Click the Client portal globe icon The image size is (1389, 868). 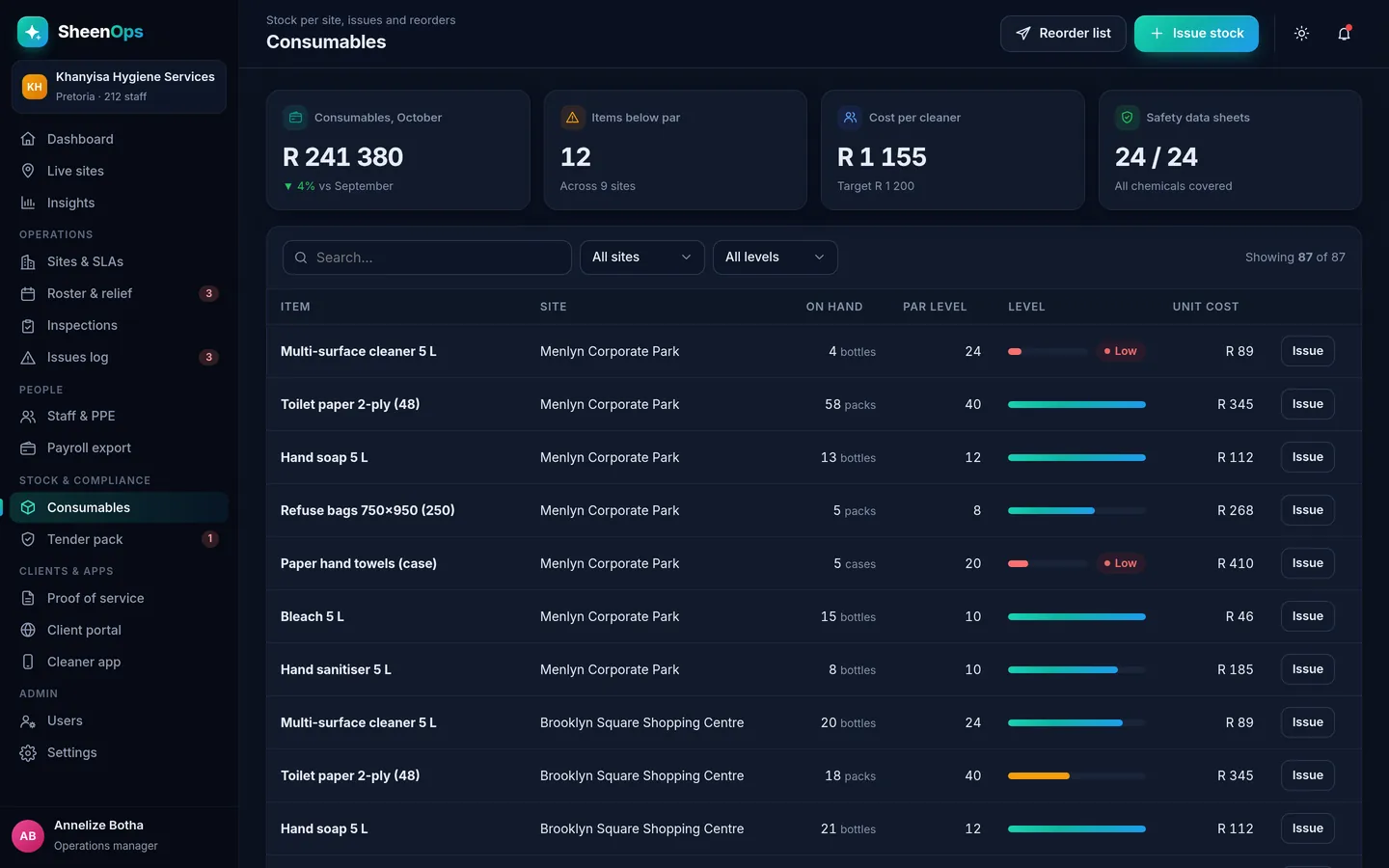(28, 630)
